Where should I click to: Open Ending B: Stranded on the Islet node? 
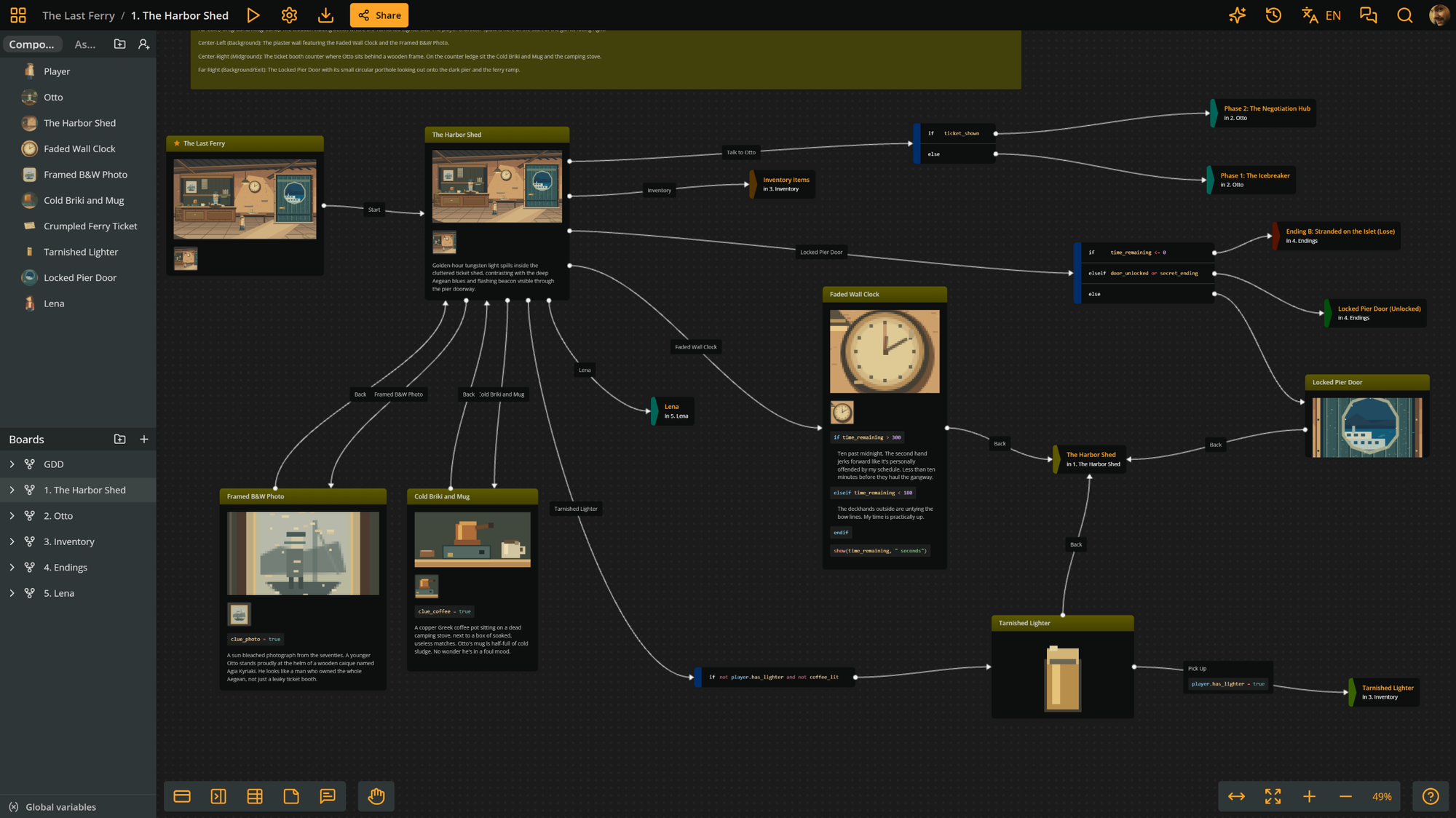(1336, 236)
